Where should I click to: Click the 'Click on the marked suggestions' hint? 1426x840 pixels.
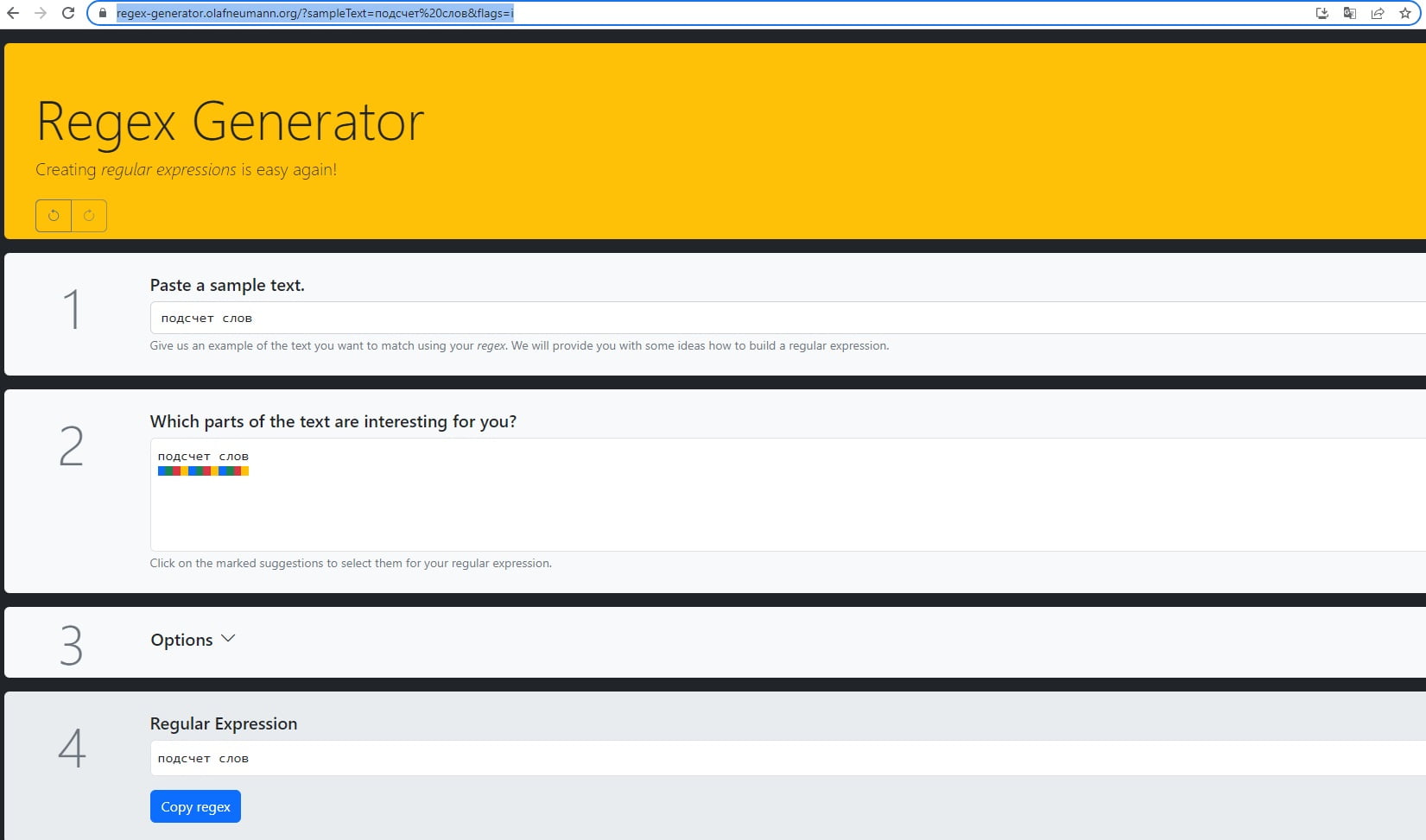[x=351, y=563]
